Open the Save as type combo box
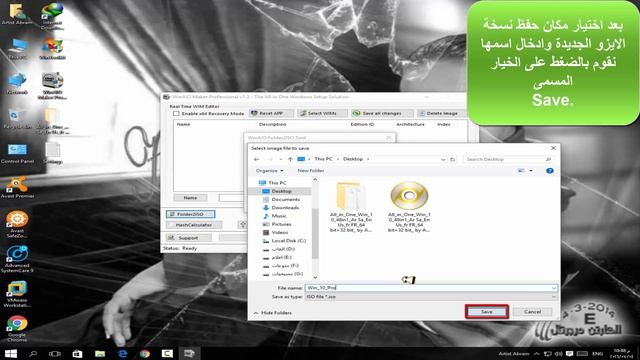 (x=431, y=297)
